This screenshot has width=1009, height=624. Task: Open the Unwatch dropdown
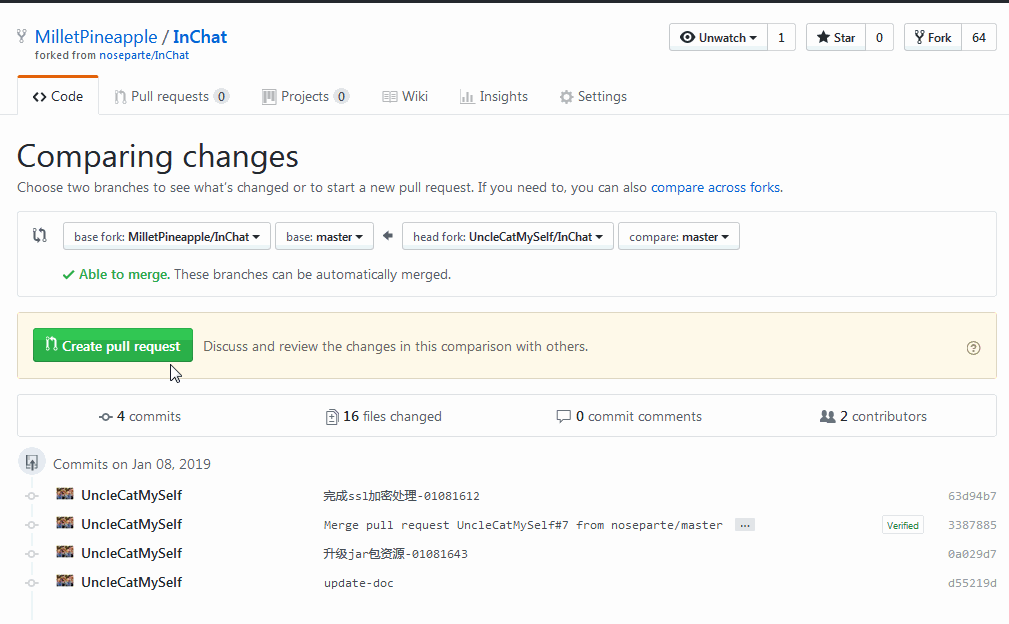[x=718, y=38]
